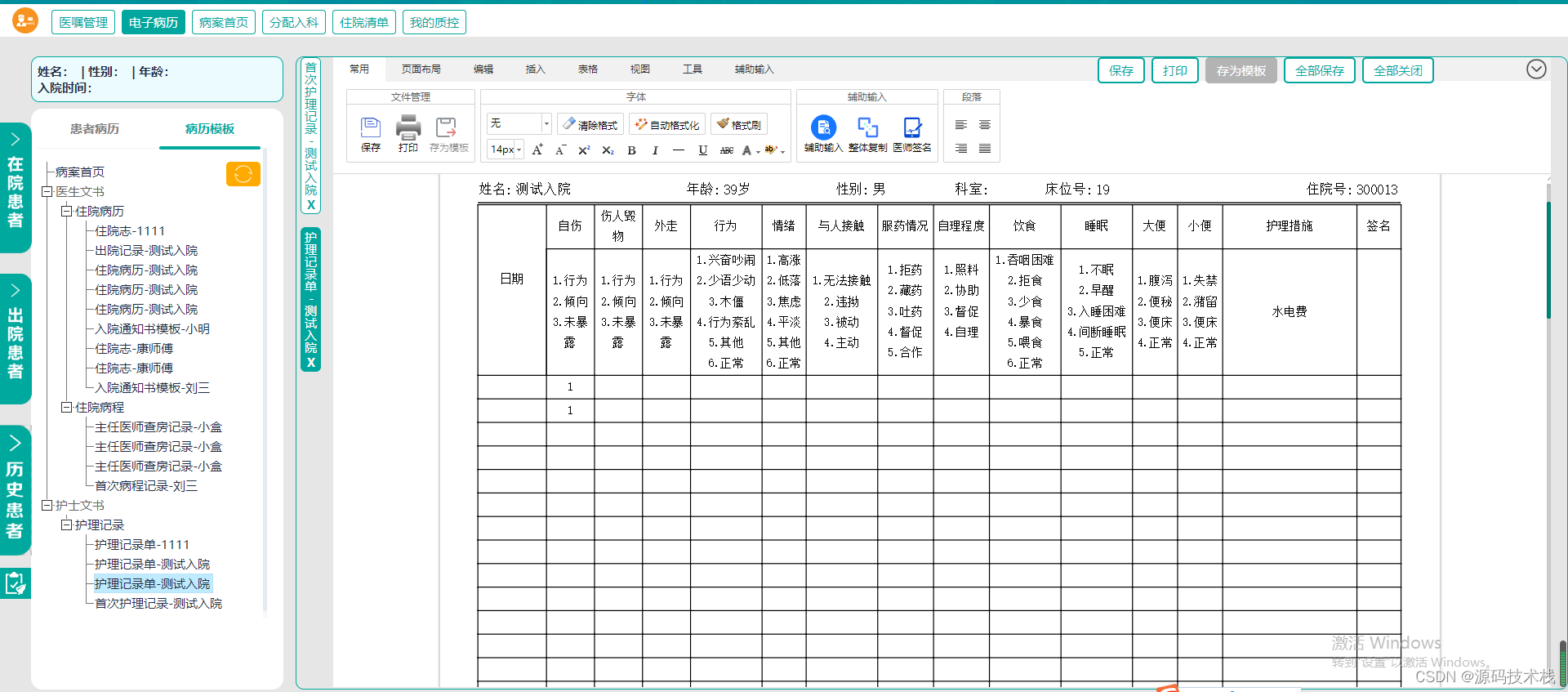Toggle the round chevron collapse button at top right
Image resolution: width=1568 pixels, height=692 pixels.
coord(1536,69)
